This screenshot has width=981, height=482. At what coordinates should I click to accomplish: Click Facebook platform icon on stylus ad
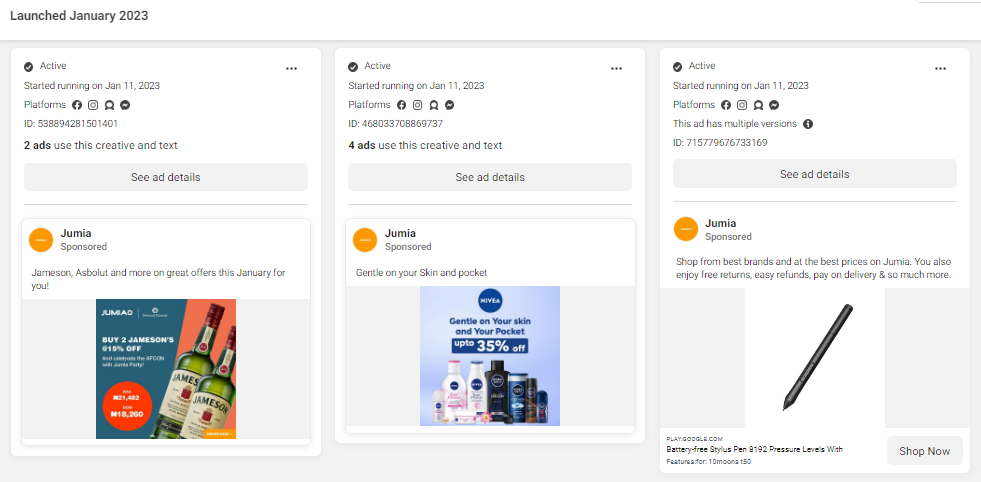726,105
